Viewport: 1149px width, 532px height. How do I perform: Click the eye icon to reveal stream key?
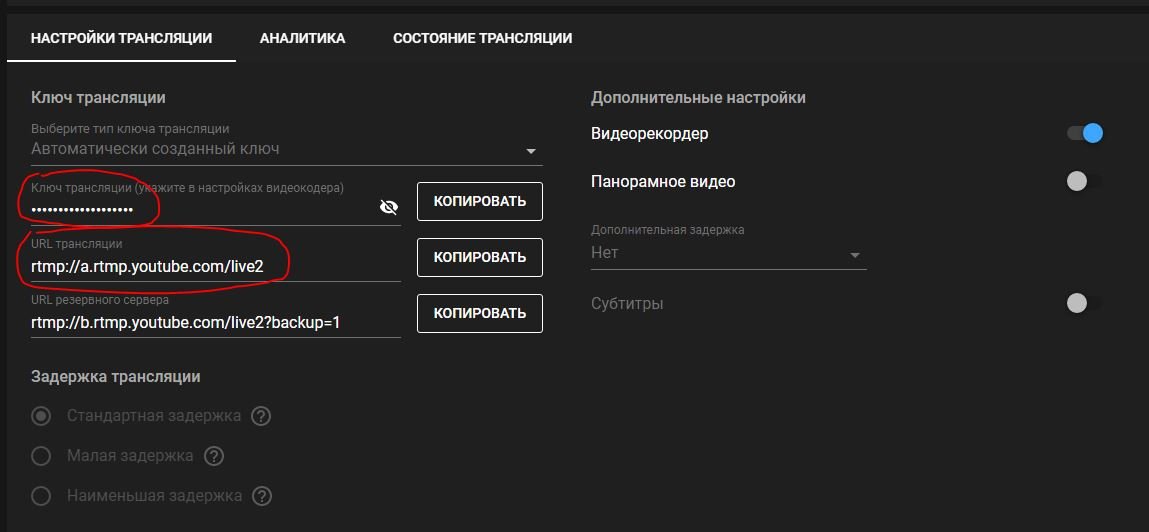(x=389, y=207)
